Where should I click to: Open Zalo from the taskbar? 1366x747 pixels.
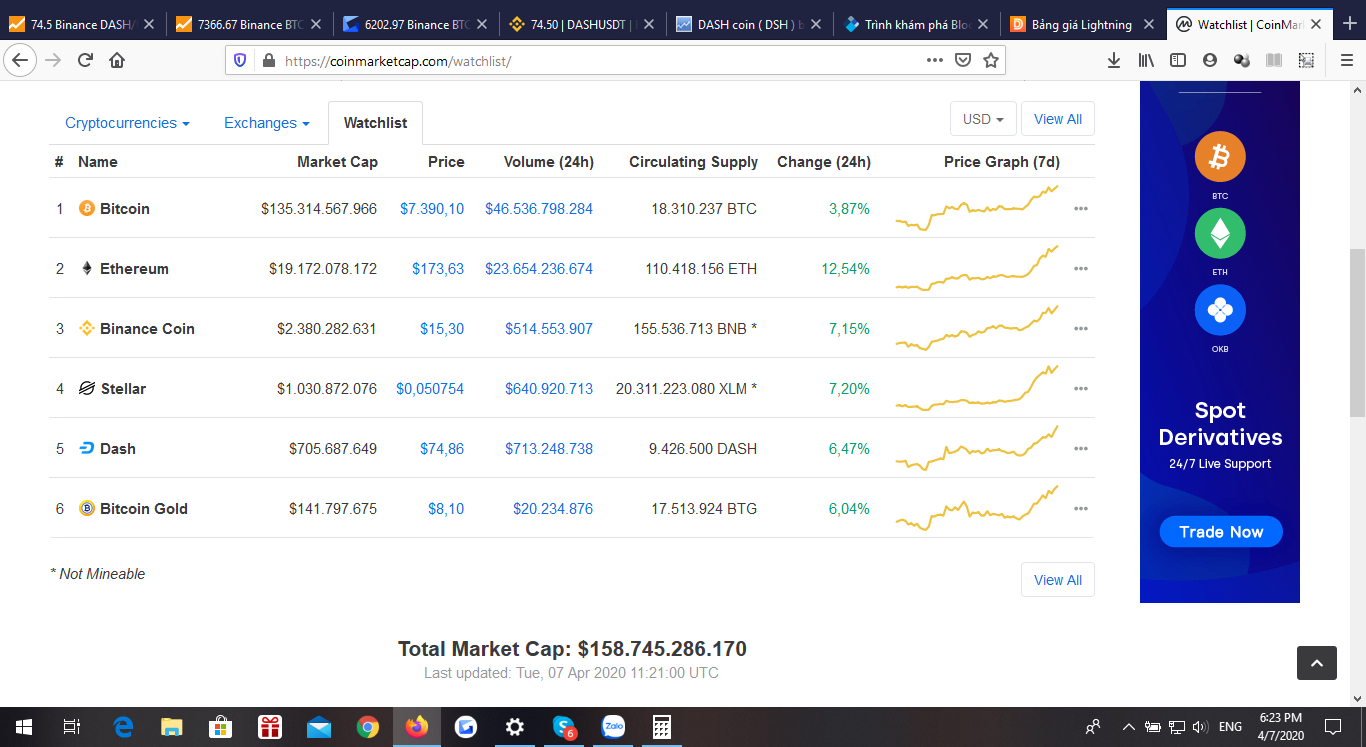613,727
